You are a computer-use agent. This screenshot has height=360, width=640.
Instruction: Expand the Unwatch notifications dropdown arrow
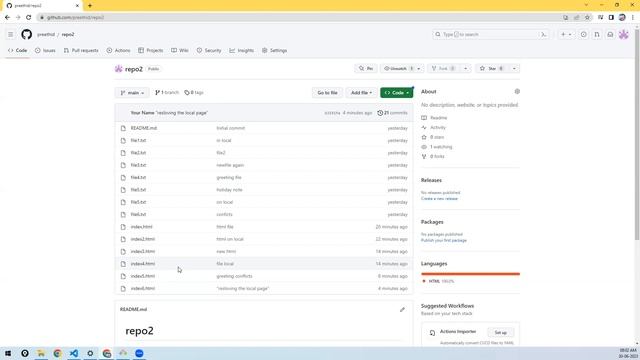coord(419,69)
